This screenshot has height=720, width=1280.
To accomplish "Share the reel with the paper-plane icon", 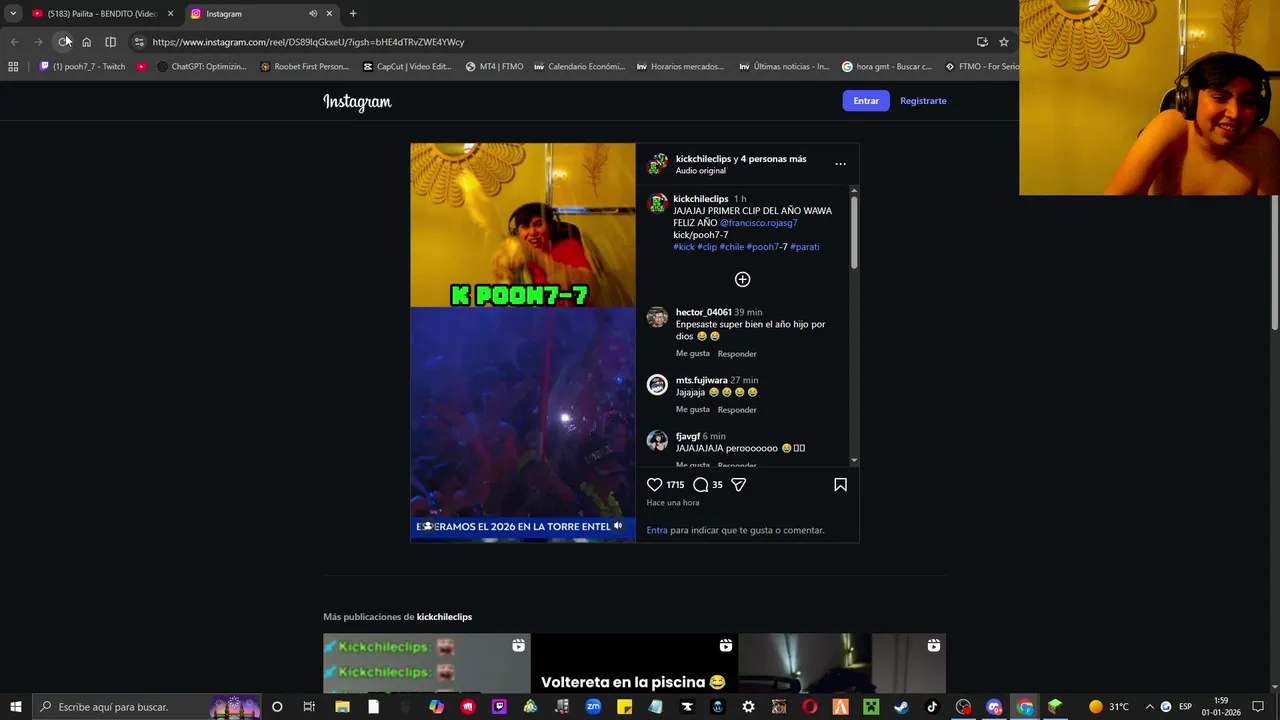I will click(739, 485).
